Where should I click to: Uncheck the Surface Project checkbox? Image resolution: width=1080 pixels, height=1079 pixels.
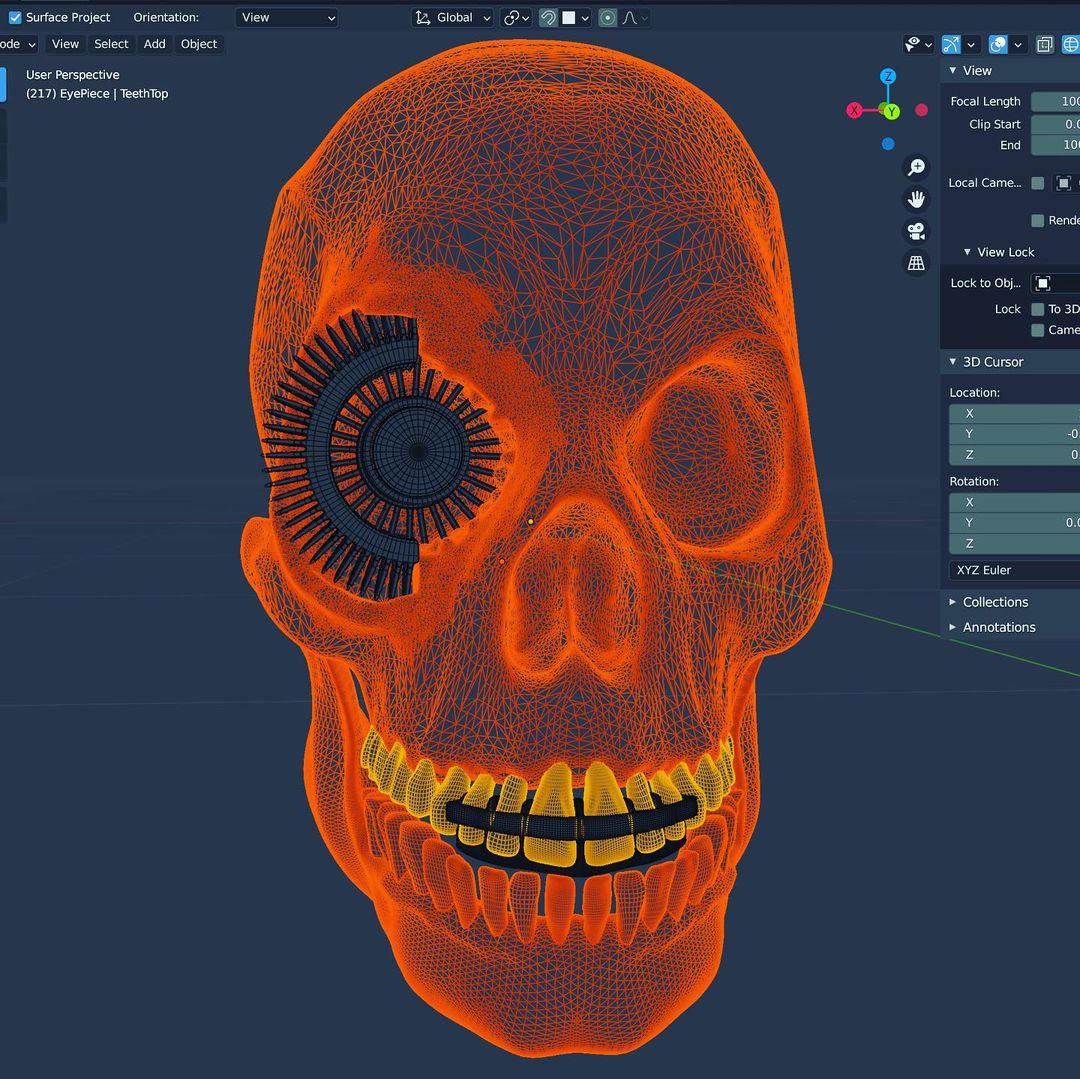[15, 18]
